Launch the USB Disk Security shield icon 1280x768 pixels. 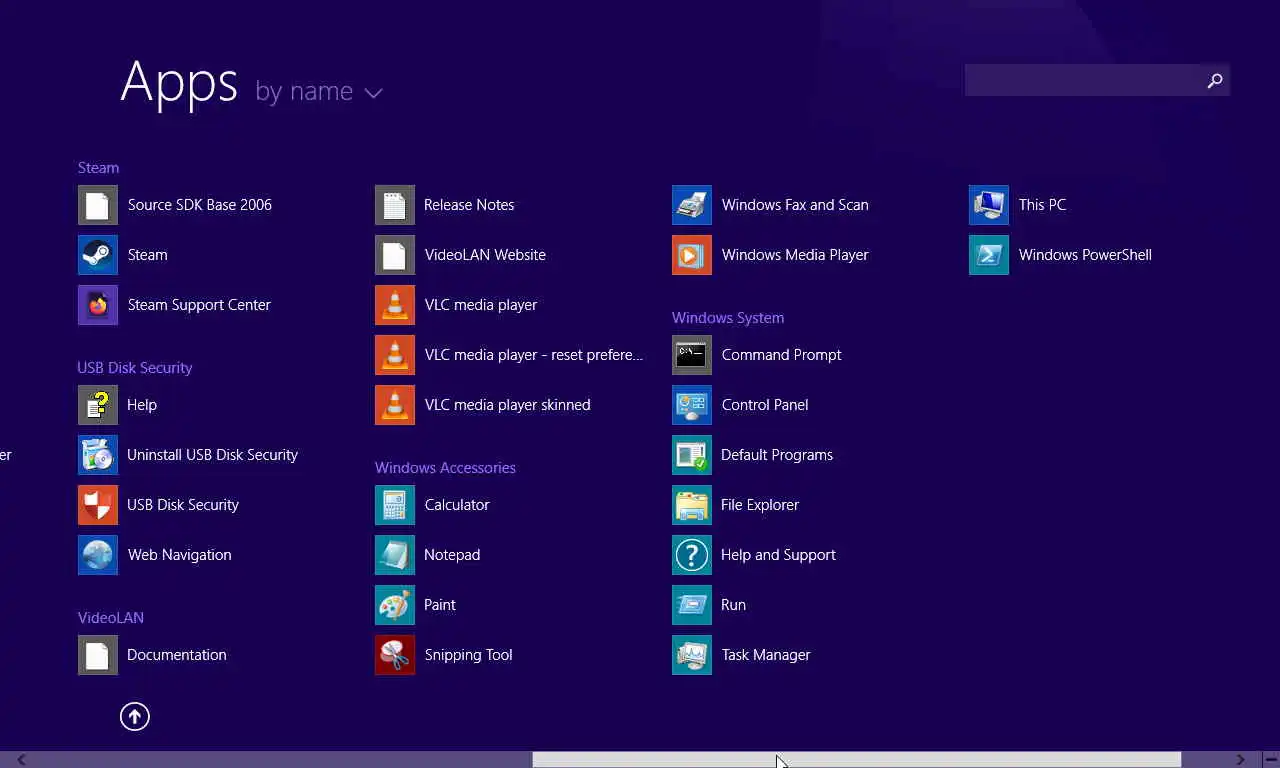(98, 505)
